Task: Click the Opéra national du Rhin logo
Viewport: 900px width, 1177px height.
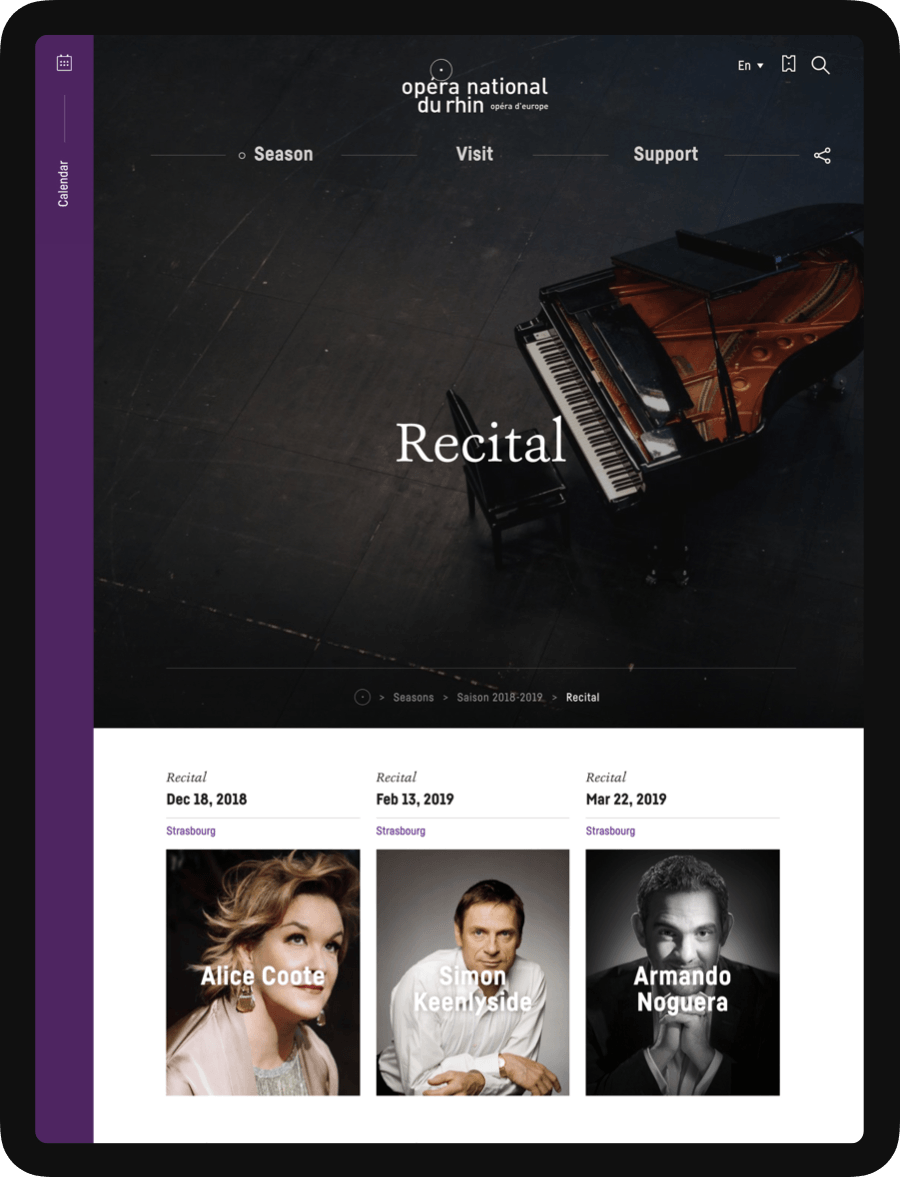Action: [x=474, y=89]
